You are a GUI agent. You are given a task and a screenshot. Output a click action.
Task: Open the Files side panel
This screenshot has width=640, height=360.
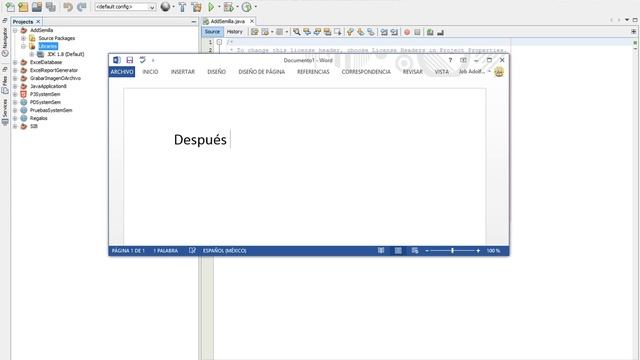(x=5, y=84)
